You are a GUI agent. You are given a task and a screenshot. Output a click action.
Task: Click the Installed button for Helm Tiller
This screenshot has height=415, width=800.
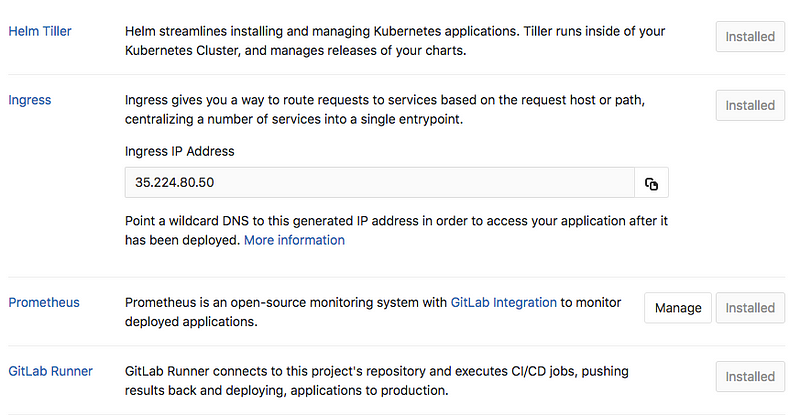pos(750,37)
